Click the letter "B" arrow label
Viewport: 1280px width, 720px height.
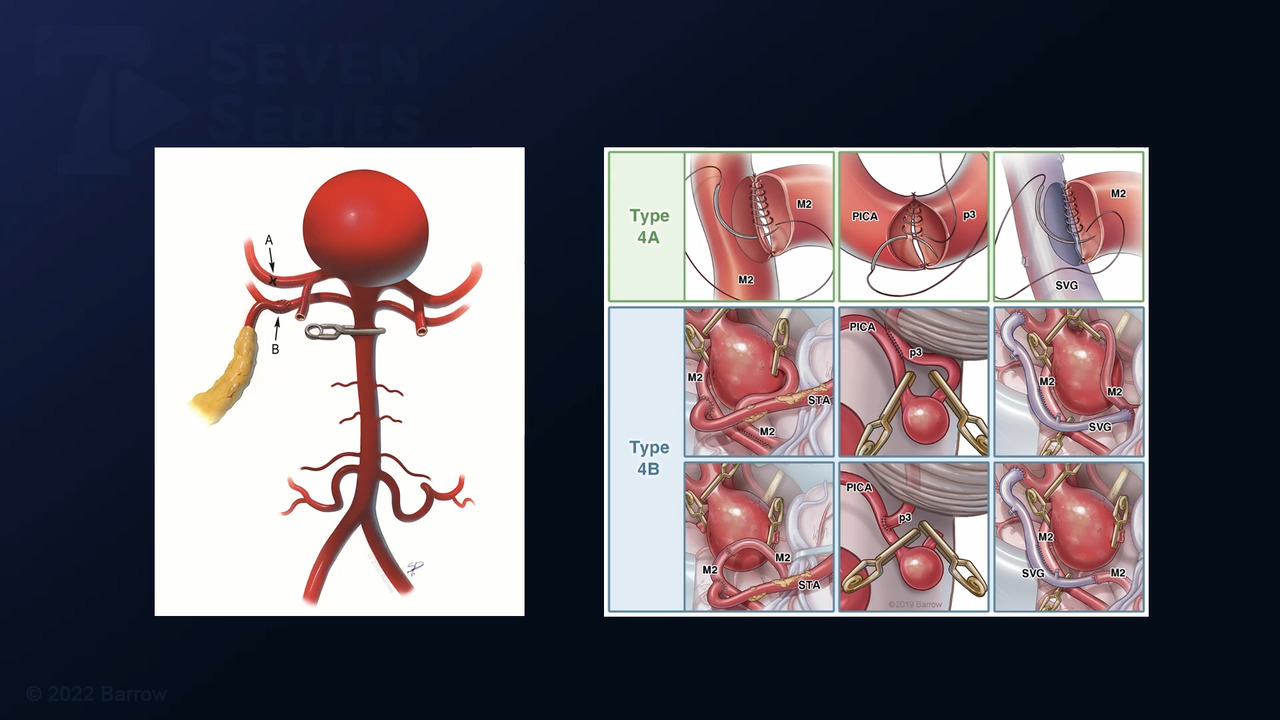tap(275, 349)
